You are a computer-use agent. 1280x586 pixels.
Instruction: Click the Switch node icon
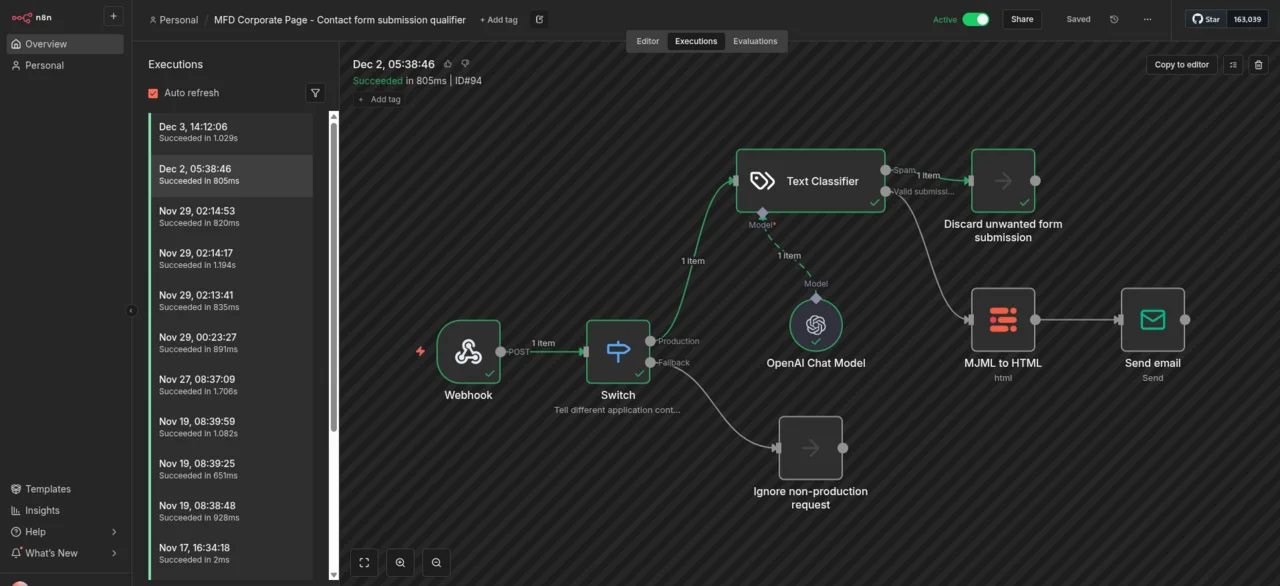point(617,351)
